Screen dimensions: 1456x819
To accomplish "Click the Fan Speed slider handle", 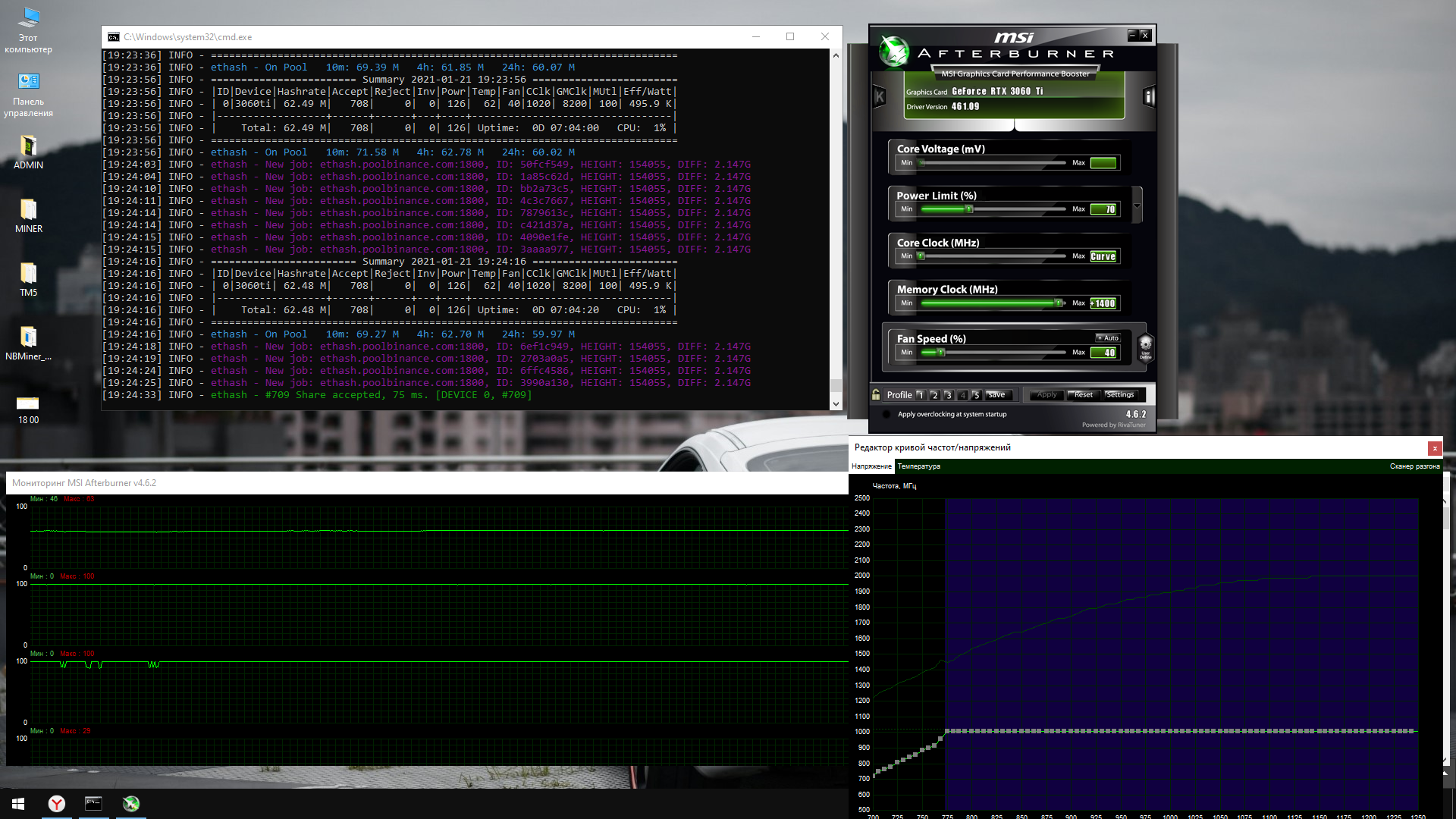I will click(x=941, y=352).
